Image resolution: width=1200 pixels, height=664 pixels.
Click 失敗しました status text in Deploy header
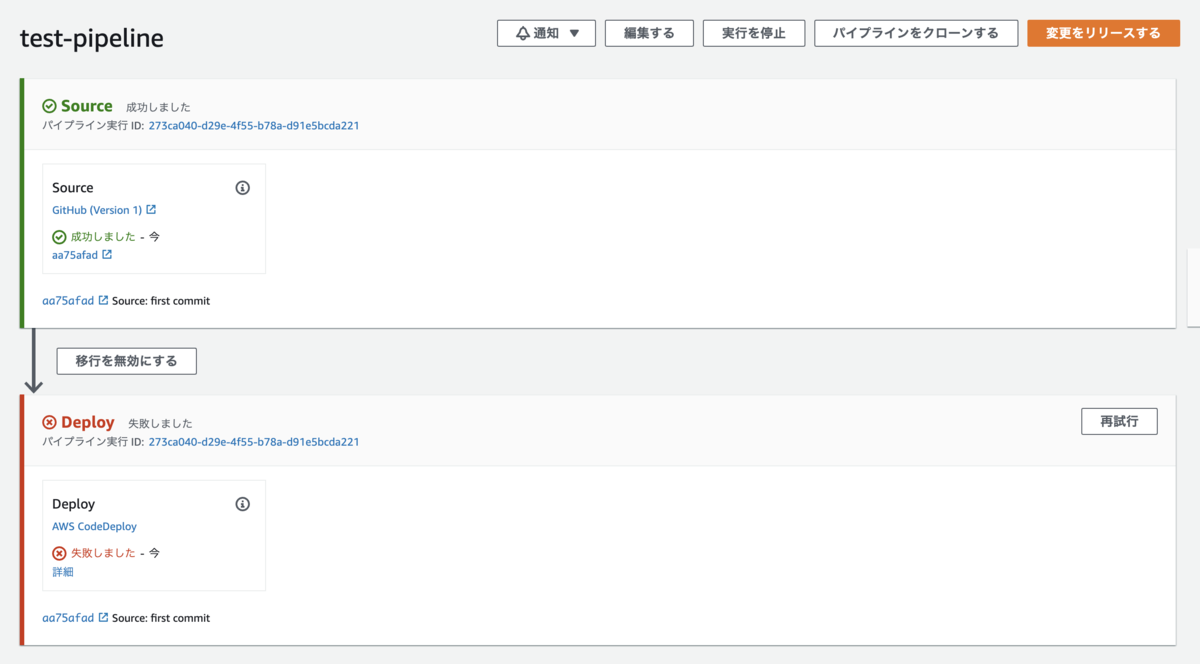(x=160, y=424)
